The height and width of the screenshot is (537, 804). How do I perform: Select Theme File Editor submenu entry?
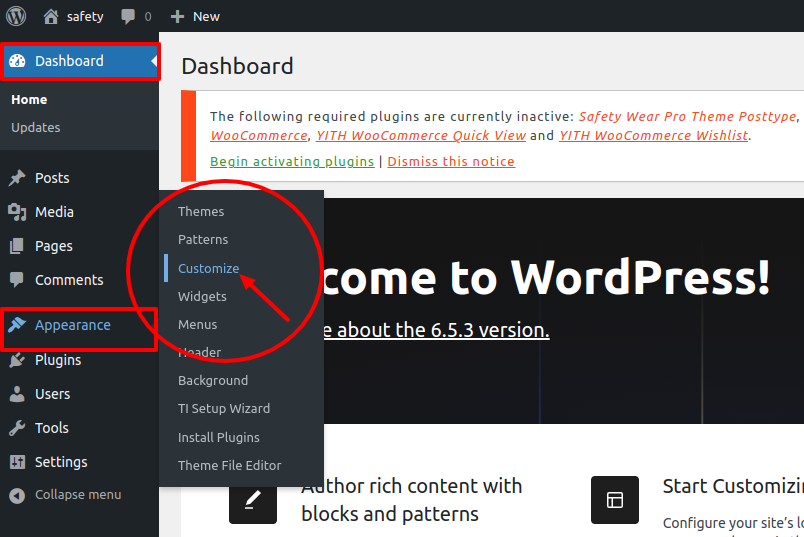pyautogui.click(x=229, y=465)
